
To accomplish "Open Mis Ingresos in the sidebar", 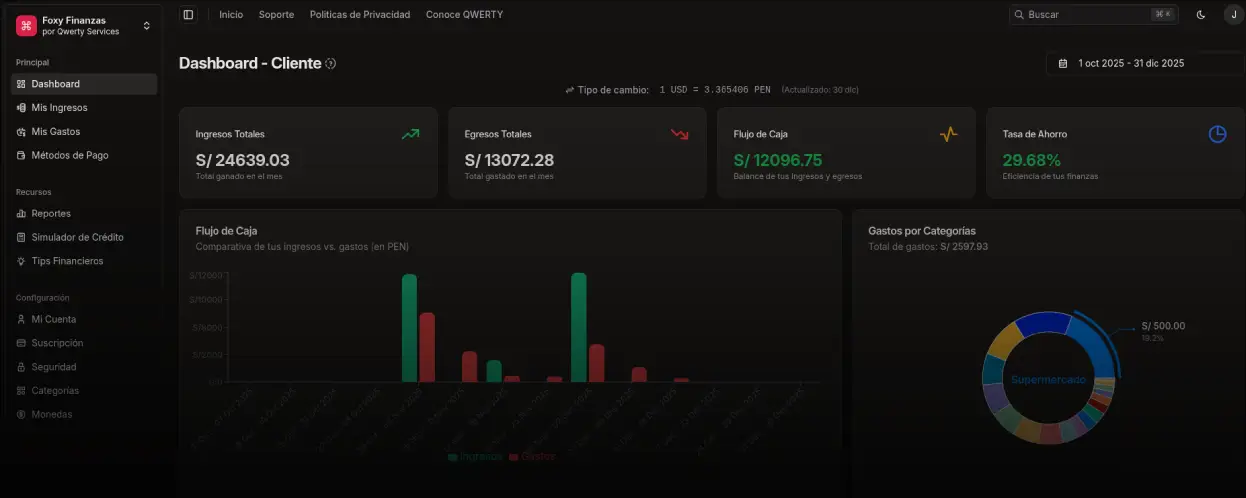I will 59,108.
